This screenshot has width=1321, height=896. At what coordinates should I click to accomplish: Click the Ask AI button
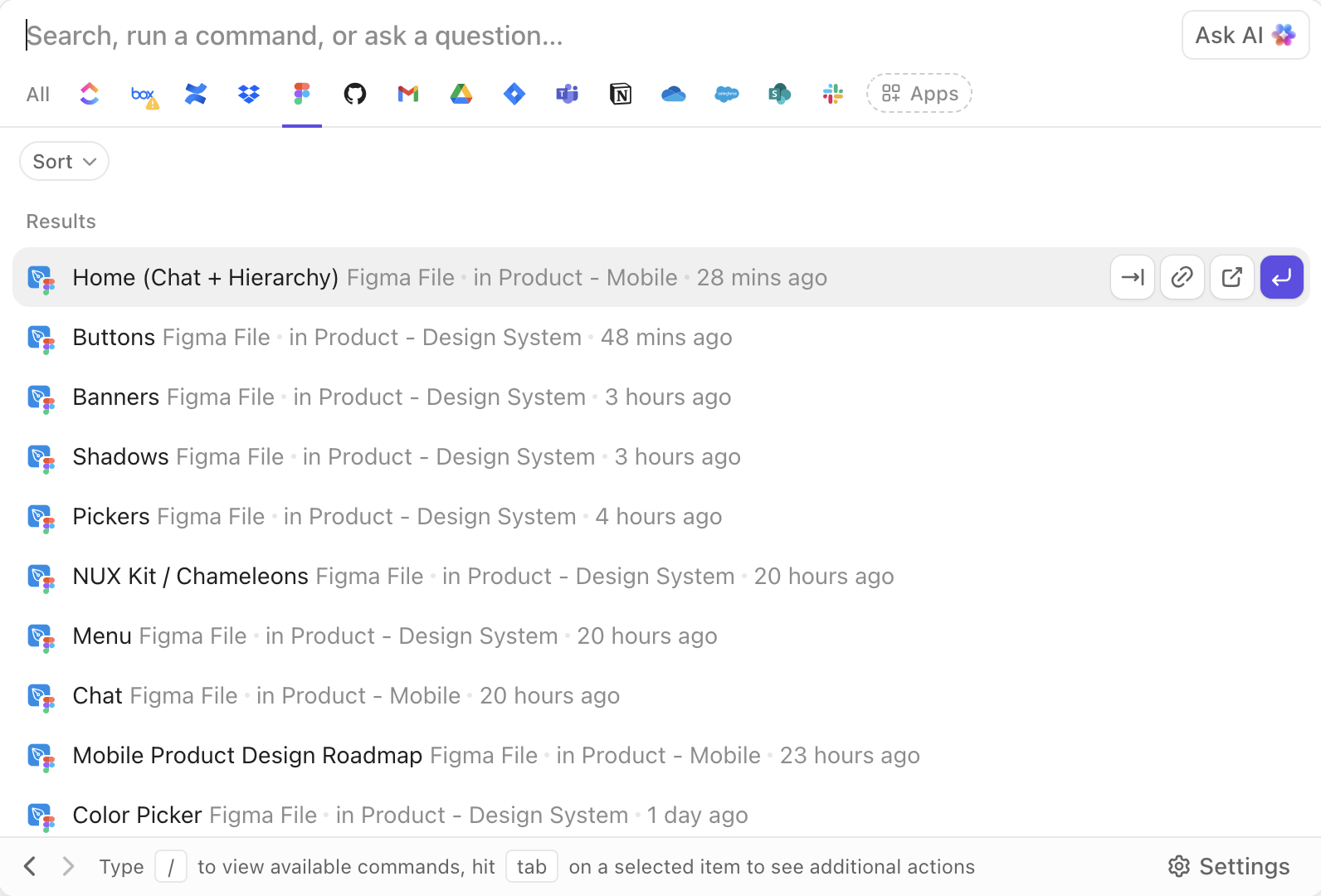[1245, 36]
